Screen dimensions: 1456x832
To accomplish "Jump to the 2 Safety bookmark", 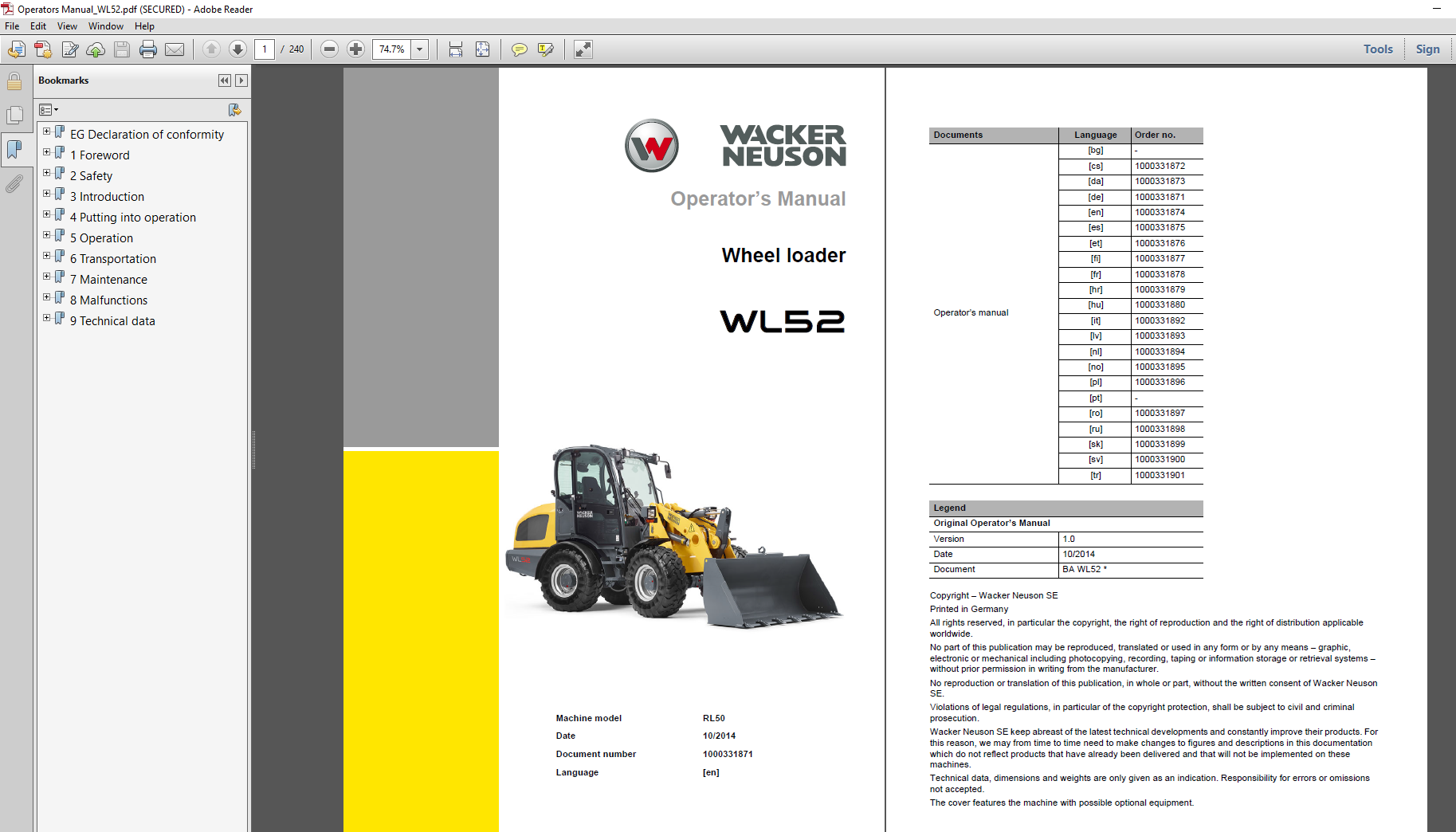I will point(91,176).
